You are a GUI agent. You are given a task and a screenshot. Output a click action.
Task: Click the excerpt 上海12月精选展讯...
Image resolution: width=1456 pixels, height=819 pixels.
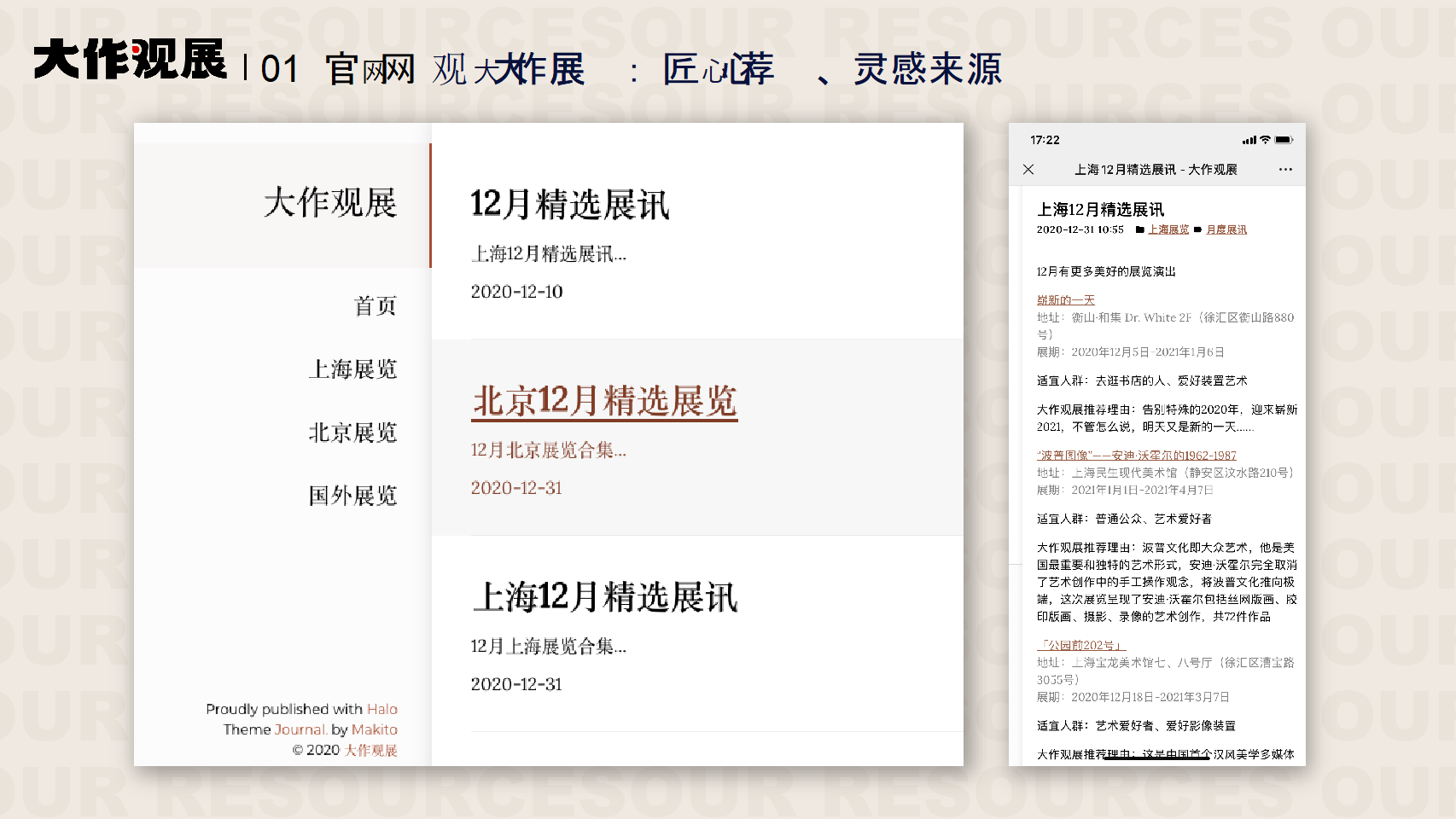tap(548, 254)
